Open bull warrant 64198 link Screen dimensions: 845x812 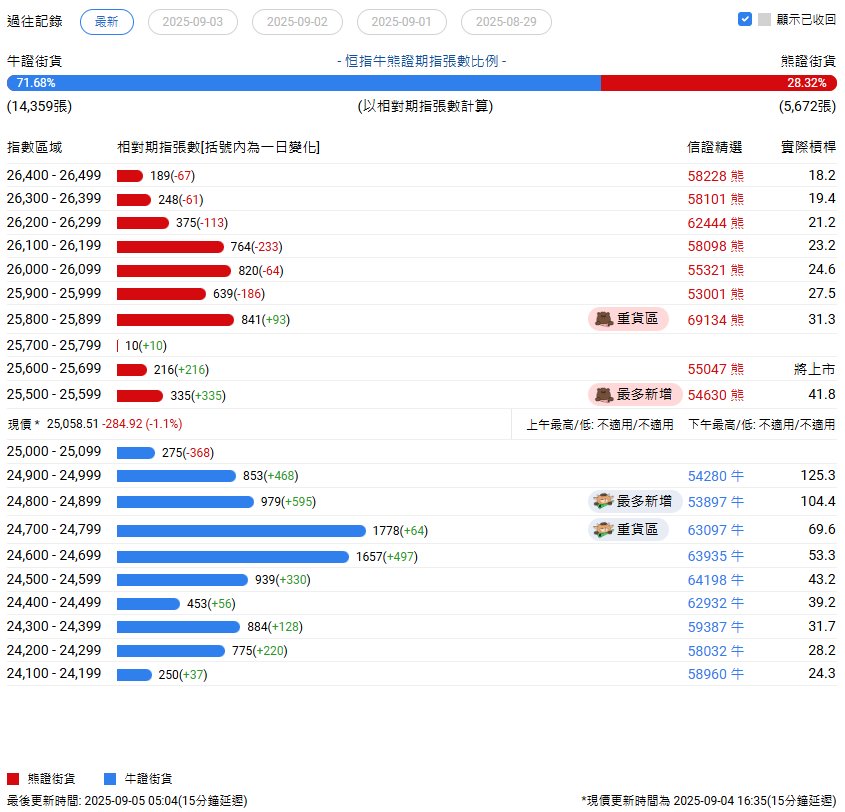[x=716, y=580]
